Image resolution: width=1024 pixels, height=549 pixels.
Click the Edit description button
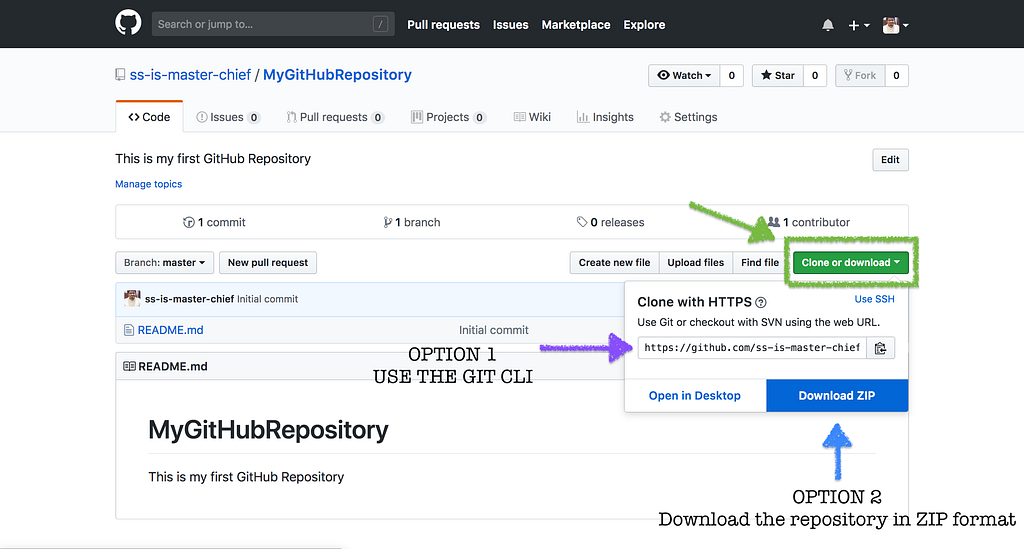(890, 160)
